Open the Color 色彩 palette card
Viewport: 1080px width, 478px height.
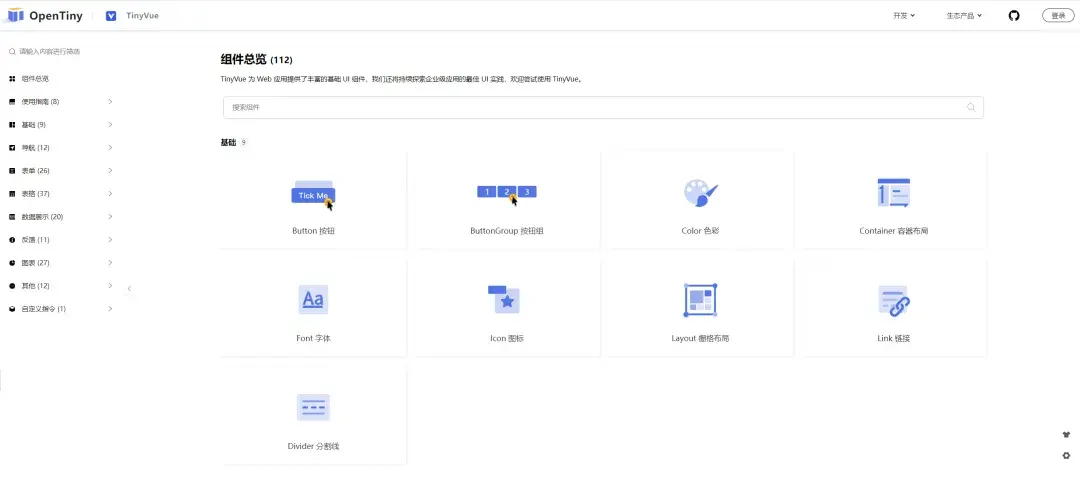pyautogui.click(x=700, y=200)
